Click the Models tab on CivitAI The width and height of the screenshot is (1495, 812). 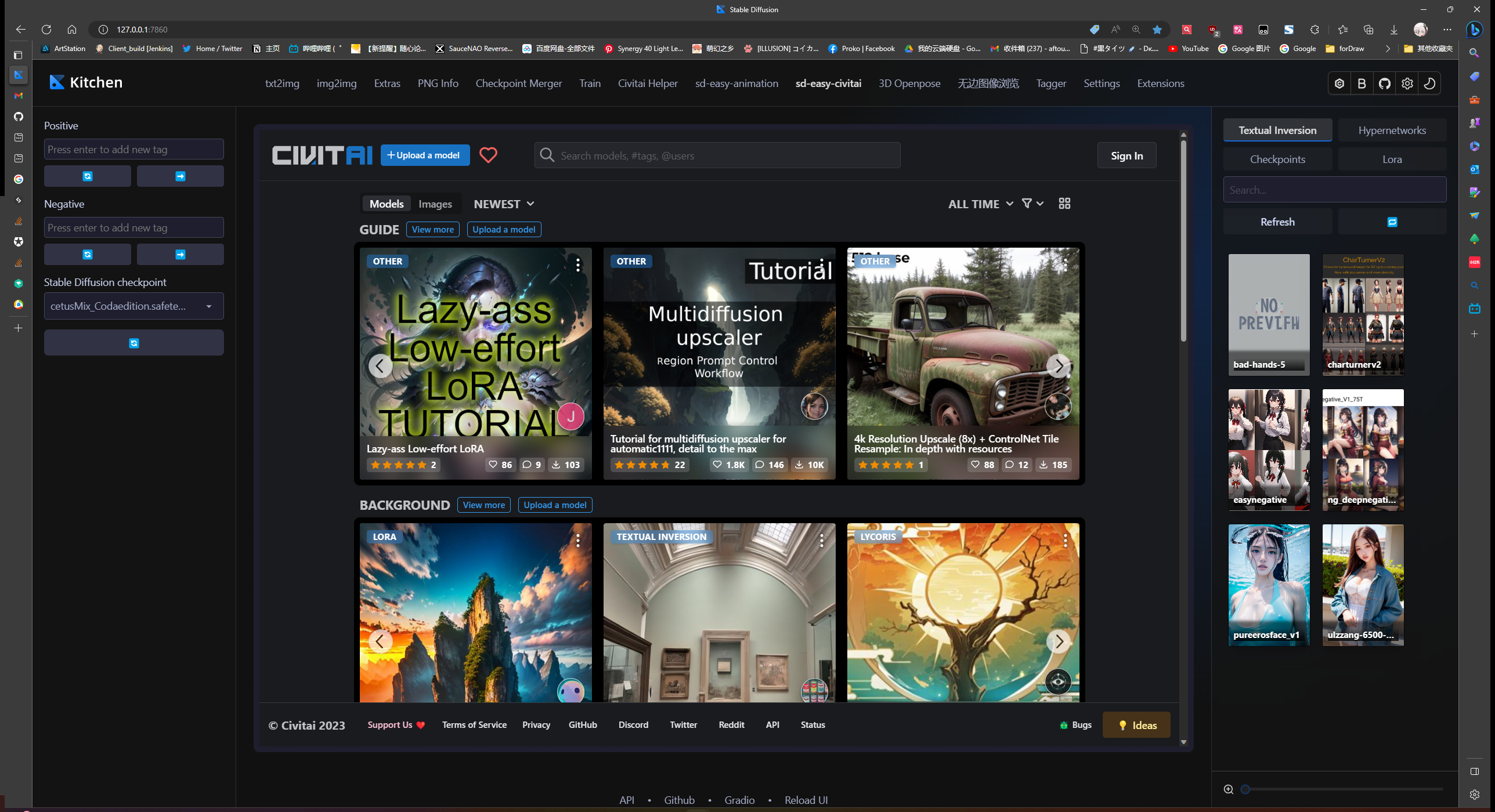(x=387, y=204)
